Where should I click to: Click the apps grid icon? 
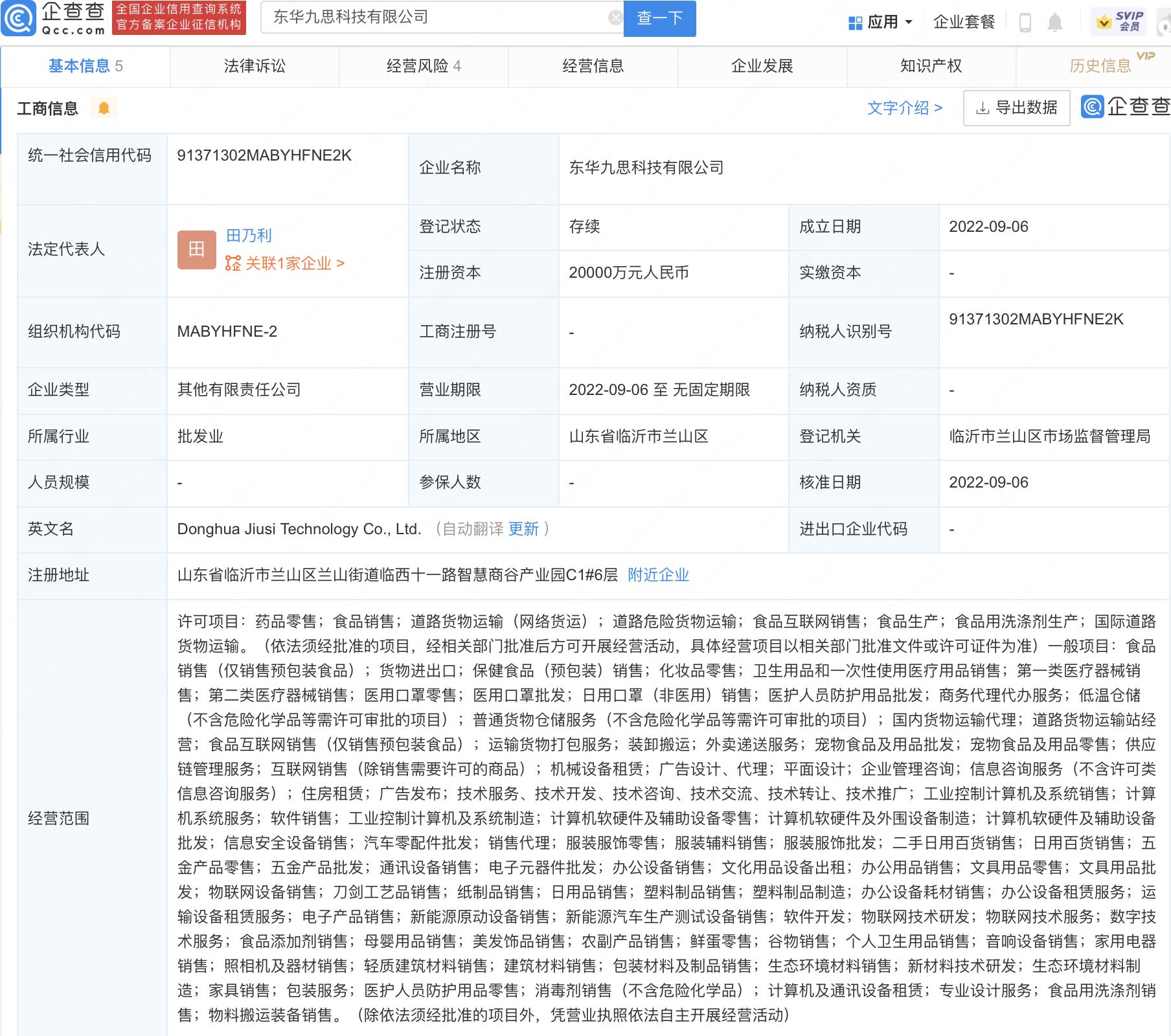[x=855, y=23]
